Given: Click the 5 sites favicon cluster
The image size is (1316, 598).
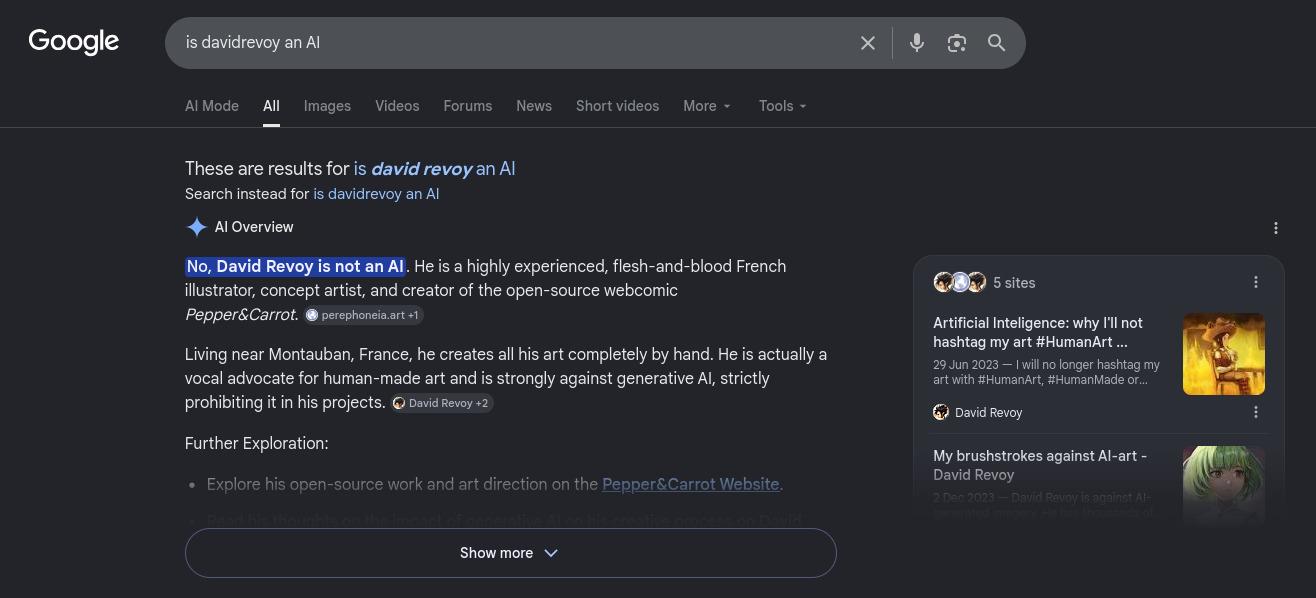Looking at the screenshot, I should 960,282.
